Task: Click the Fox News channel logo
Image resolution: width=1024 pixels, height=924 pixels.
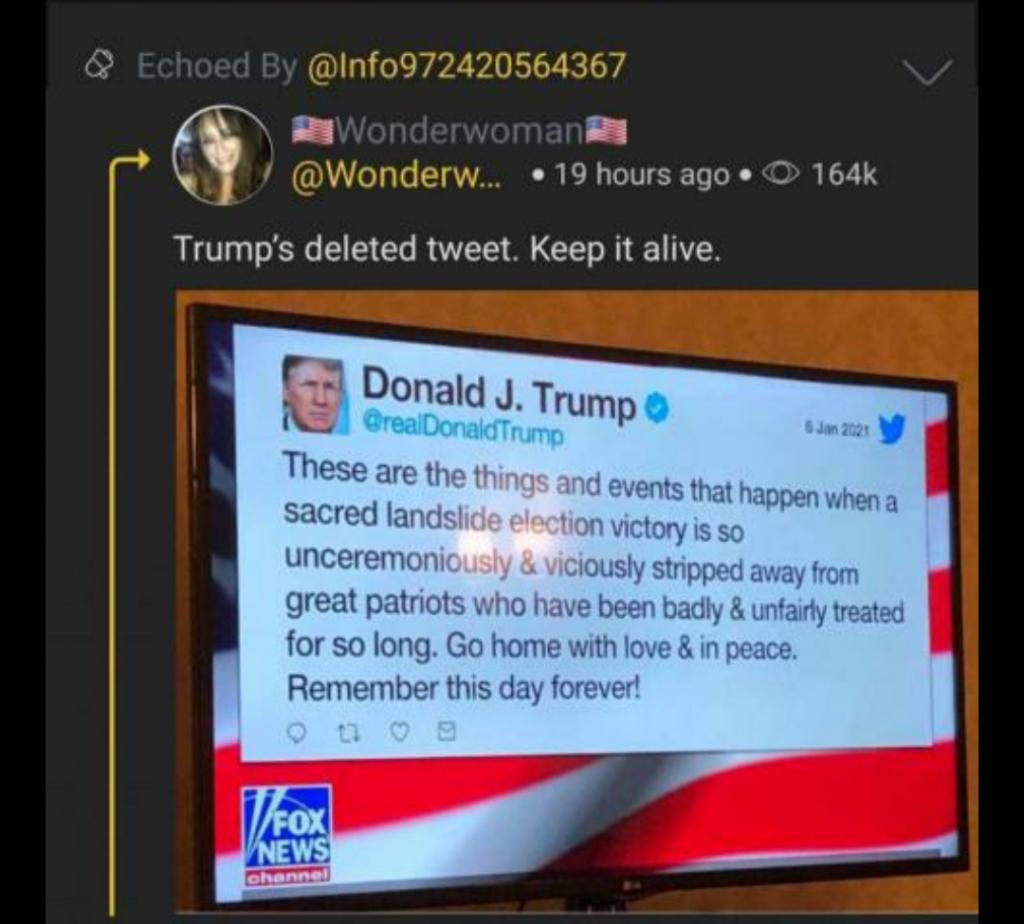Action: (287, 835)
